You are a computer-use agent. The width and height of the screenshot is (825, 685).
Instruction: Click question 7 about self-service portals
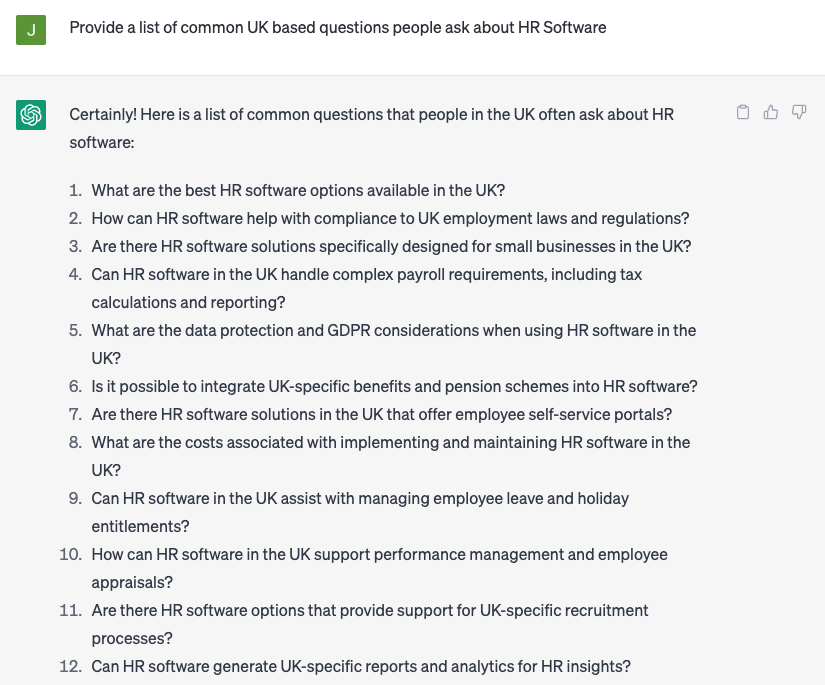point(382,414)
